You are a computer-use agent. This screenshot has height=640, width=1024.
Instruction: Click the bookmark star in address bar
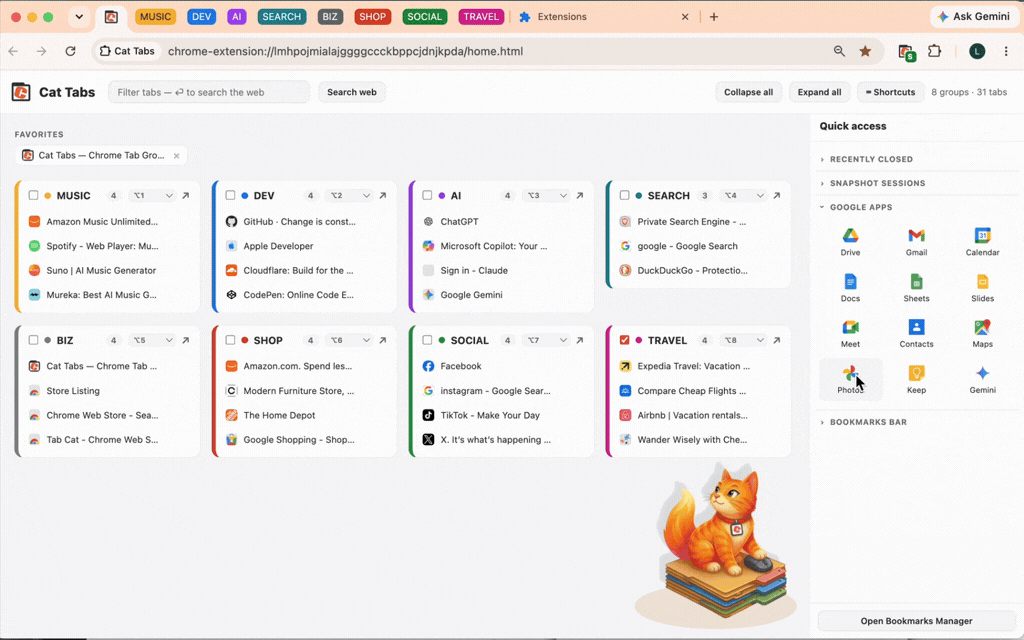coord(865,51)
